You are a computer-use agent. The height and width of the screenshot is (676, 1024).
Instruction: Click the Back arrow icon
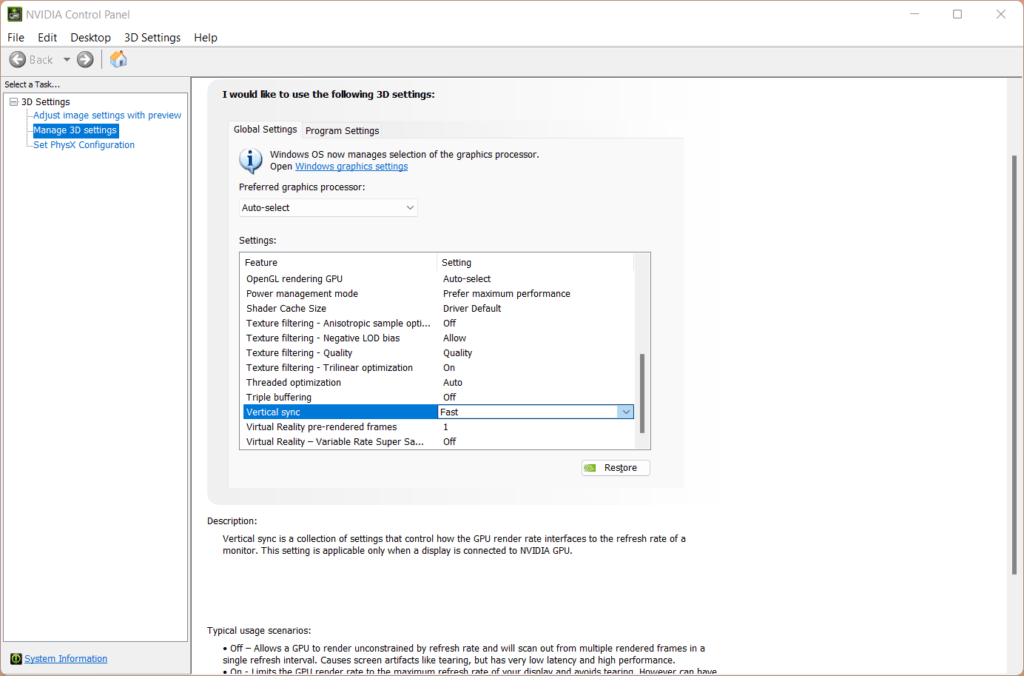[x=18, y=59]
